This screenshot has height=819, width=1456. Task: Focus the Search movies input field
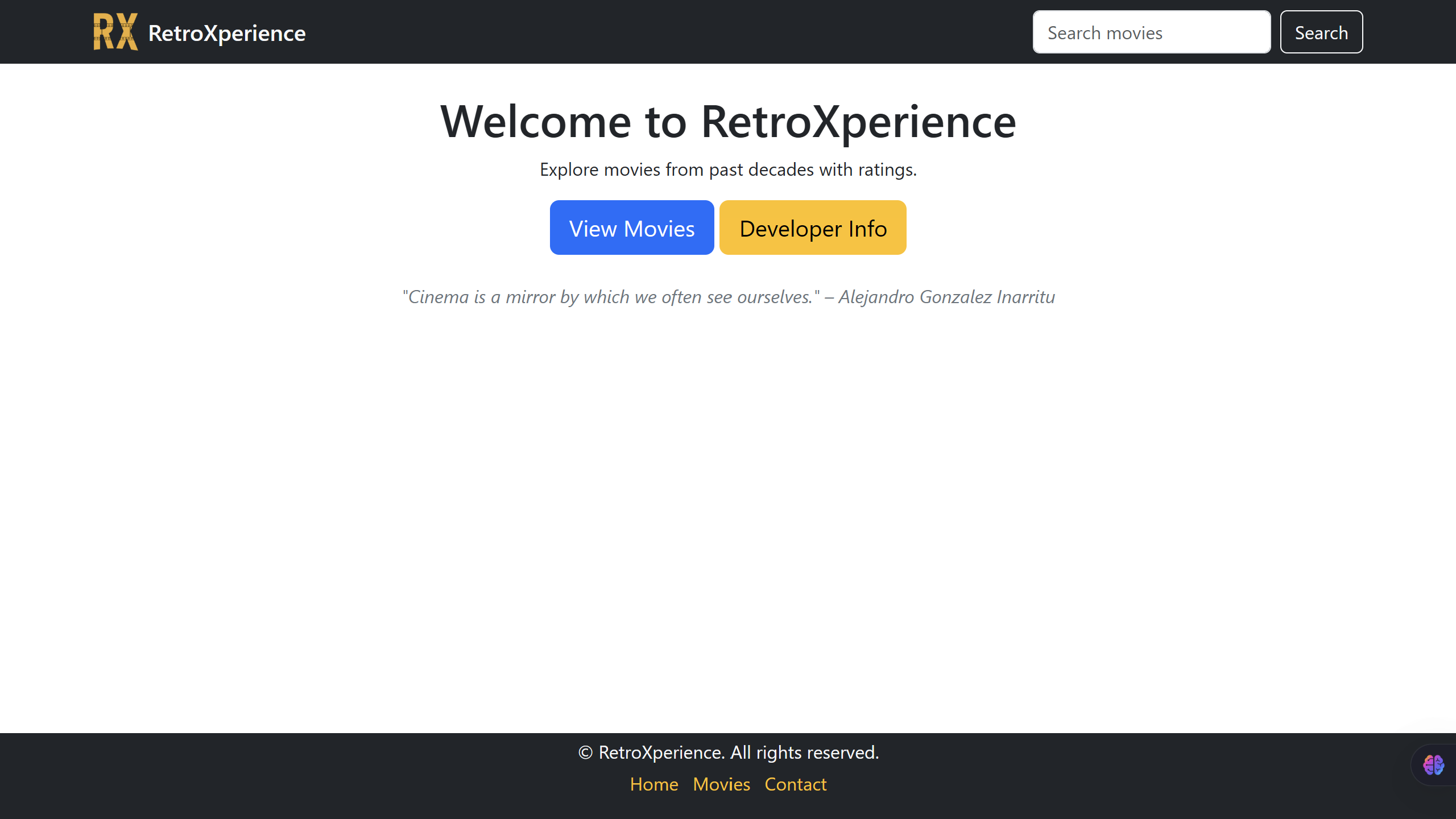click(x=1151, y=32)
